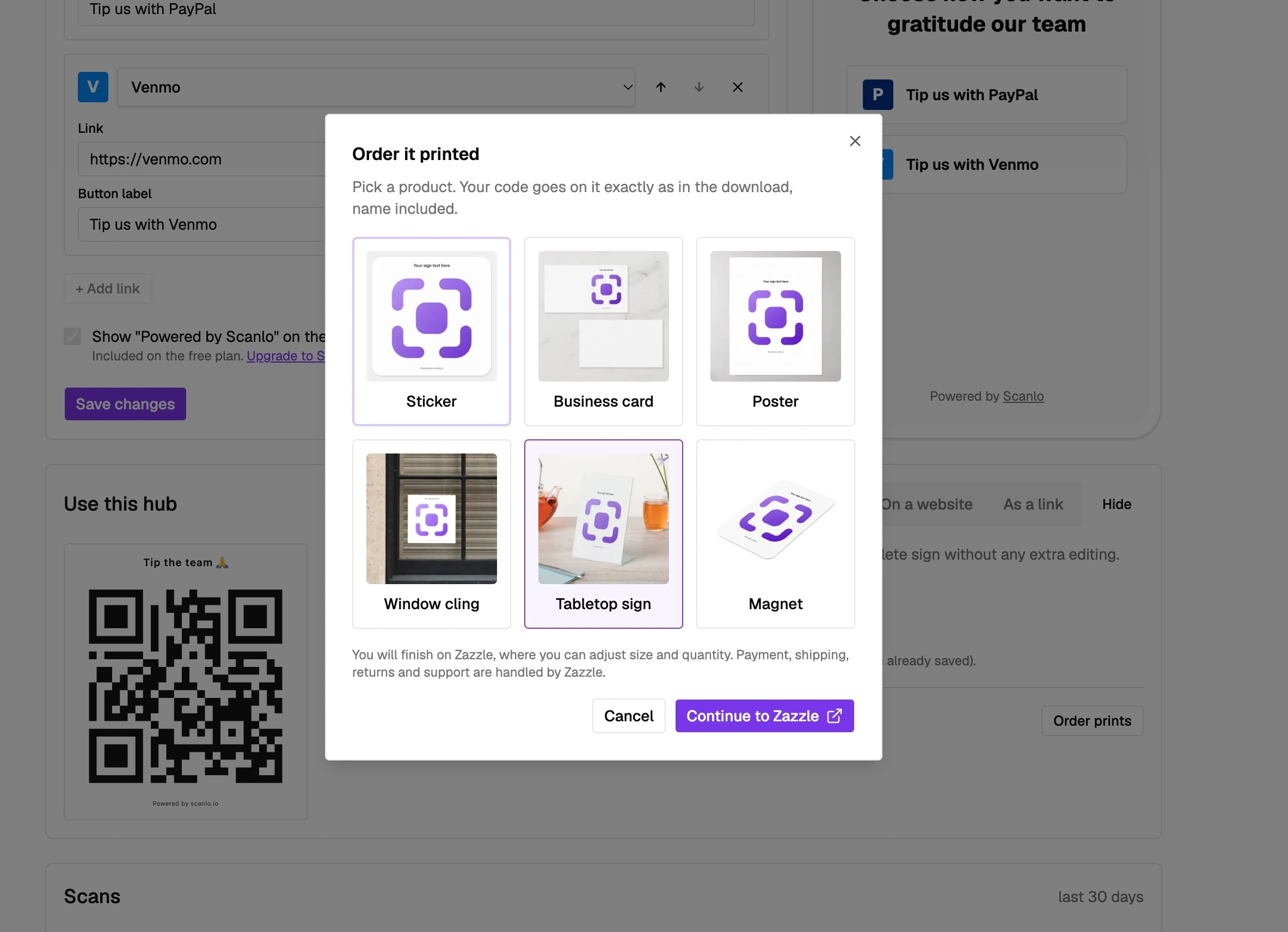Screen dimensions: 1288x932
Task: Click Tip us with Venmo preview button
Action: (x=1004, y=164)
